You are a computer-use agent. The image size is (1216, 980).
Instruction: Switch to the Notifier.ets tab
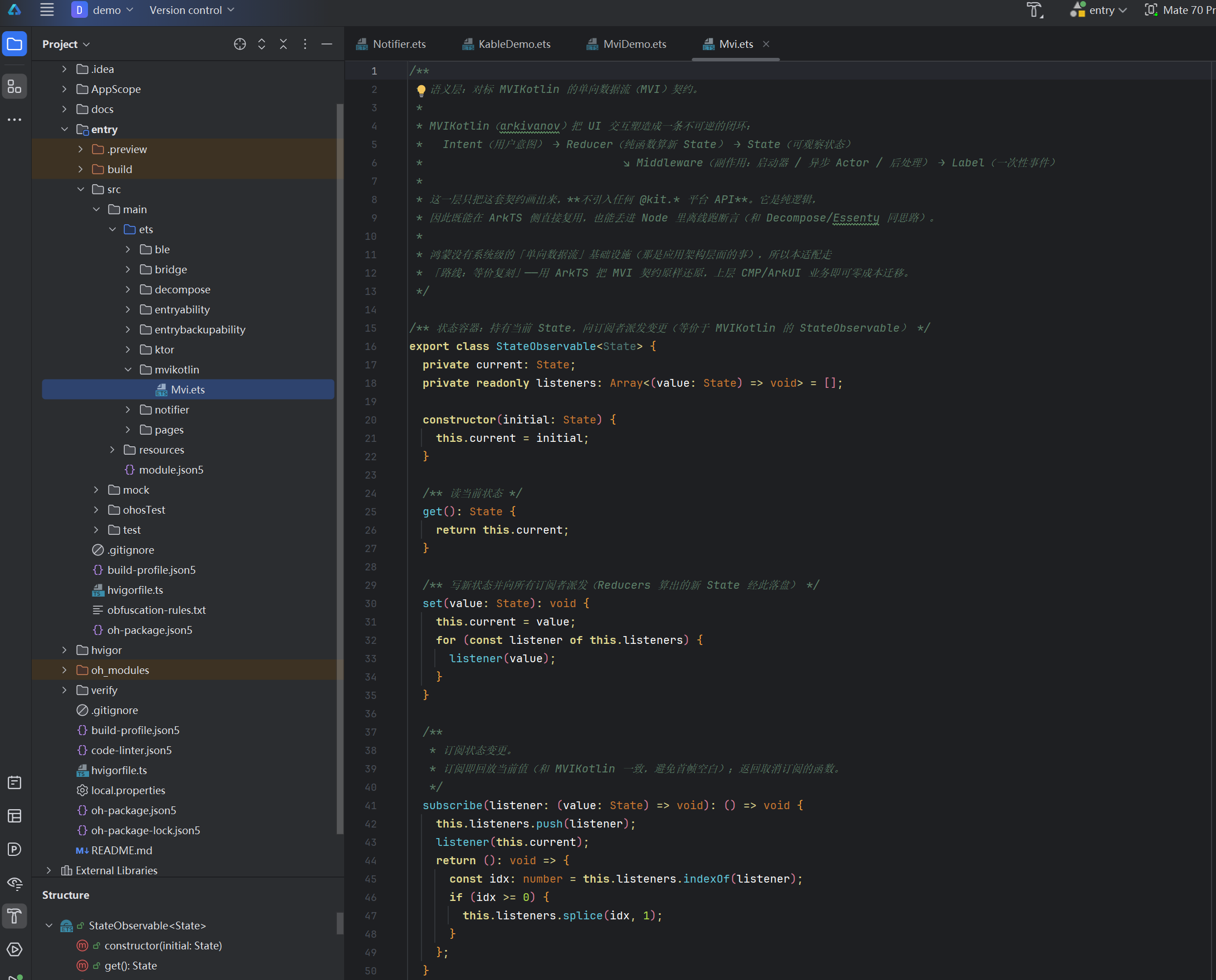tap(391, 44)
